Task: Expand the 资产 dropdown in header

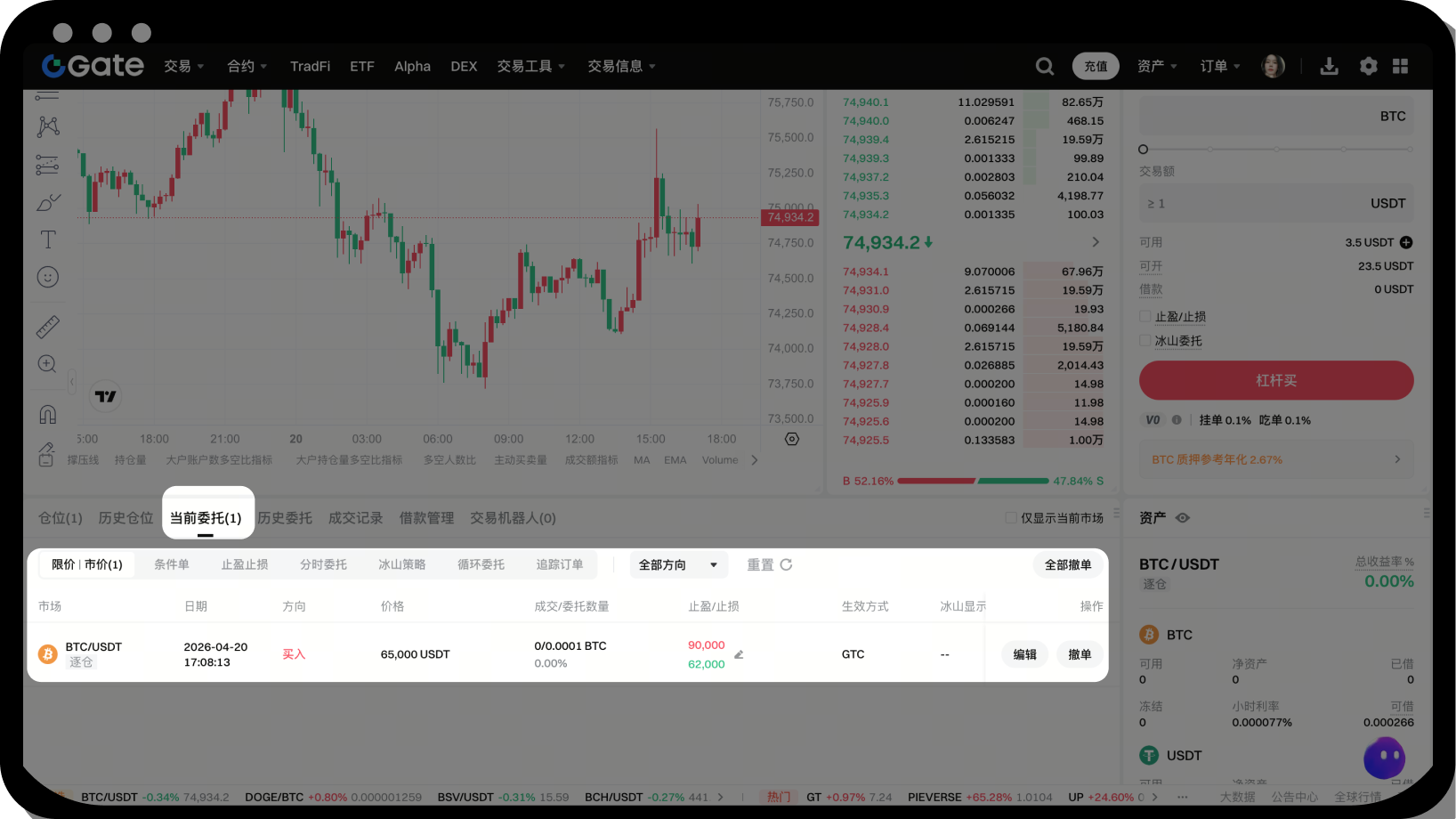Action: 1157,67
